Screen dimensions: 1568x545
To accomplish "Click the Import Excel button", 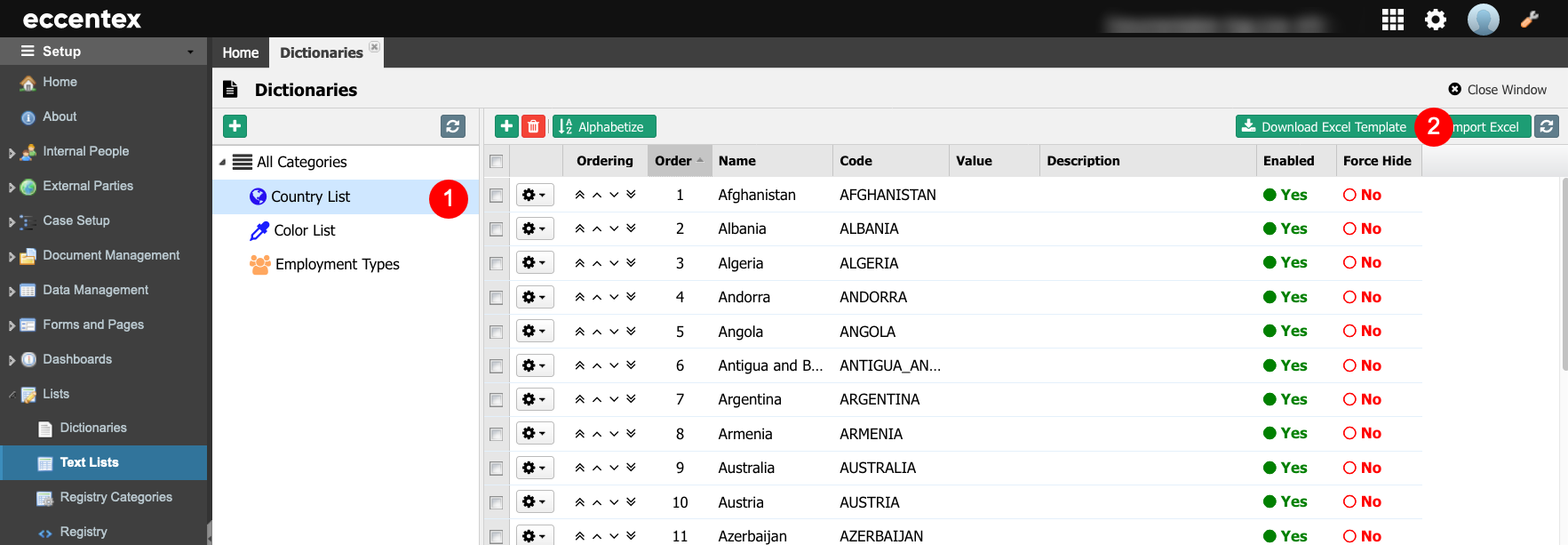I will coord(1484,126).
